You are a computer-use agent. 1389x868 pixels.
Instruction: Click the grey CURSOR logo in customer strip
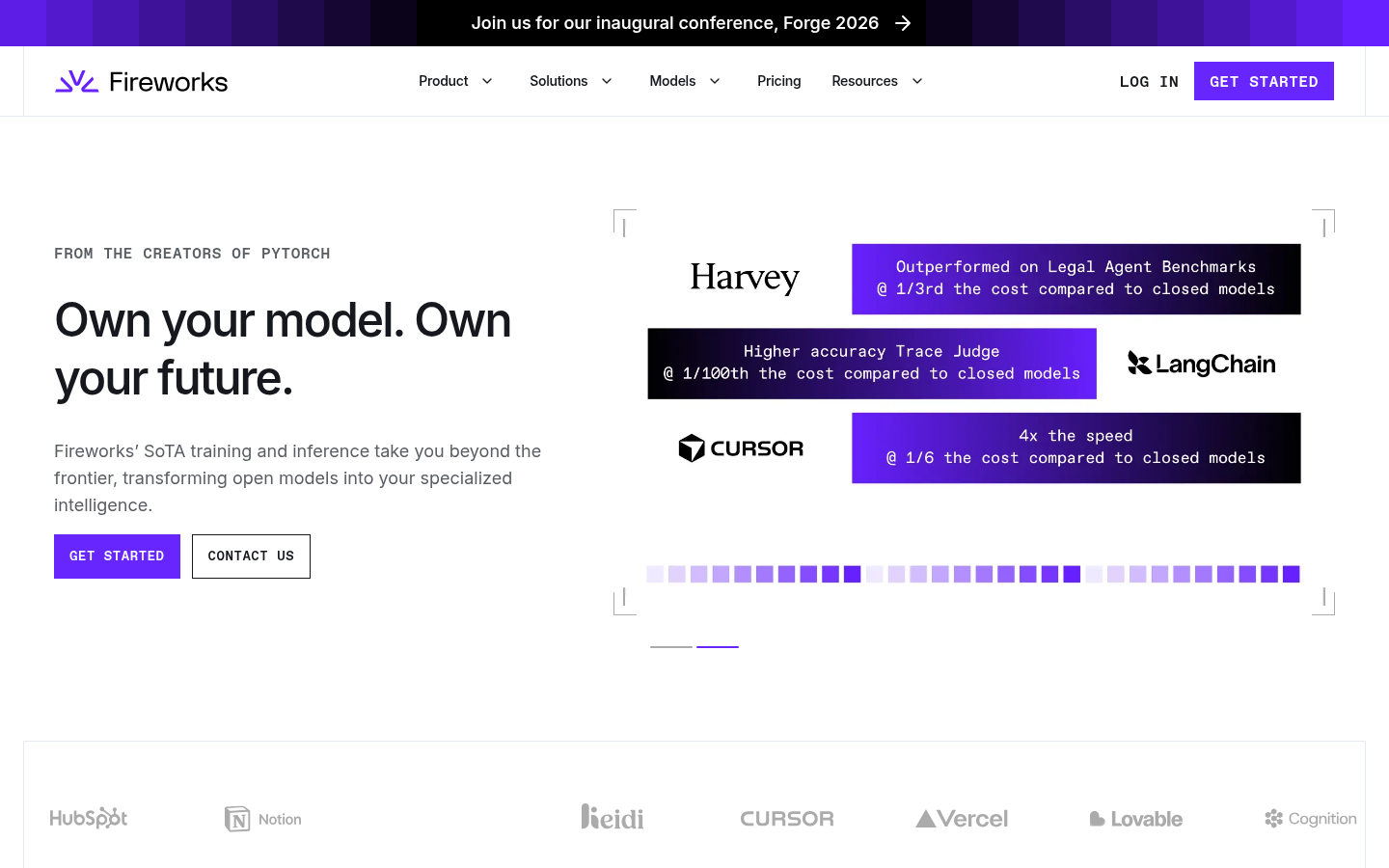click(x=787, y=819)
